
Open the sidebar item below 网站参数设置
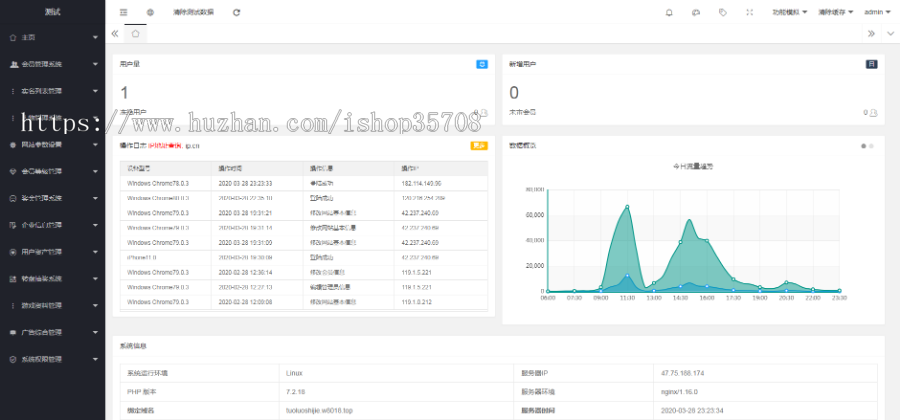52,172
